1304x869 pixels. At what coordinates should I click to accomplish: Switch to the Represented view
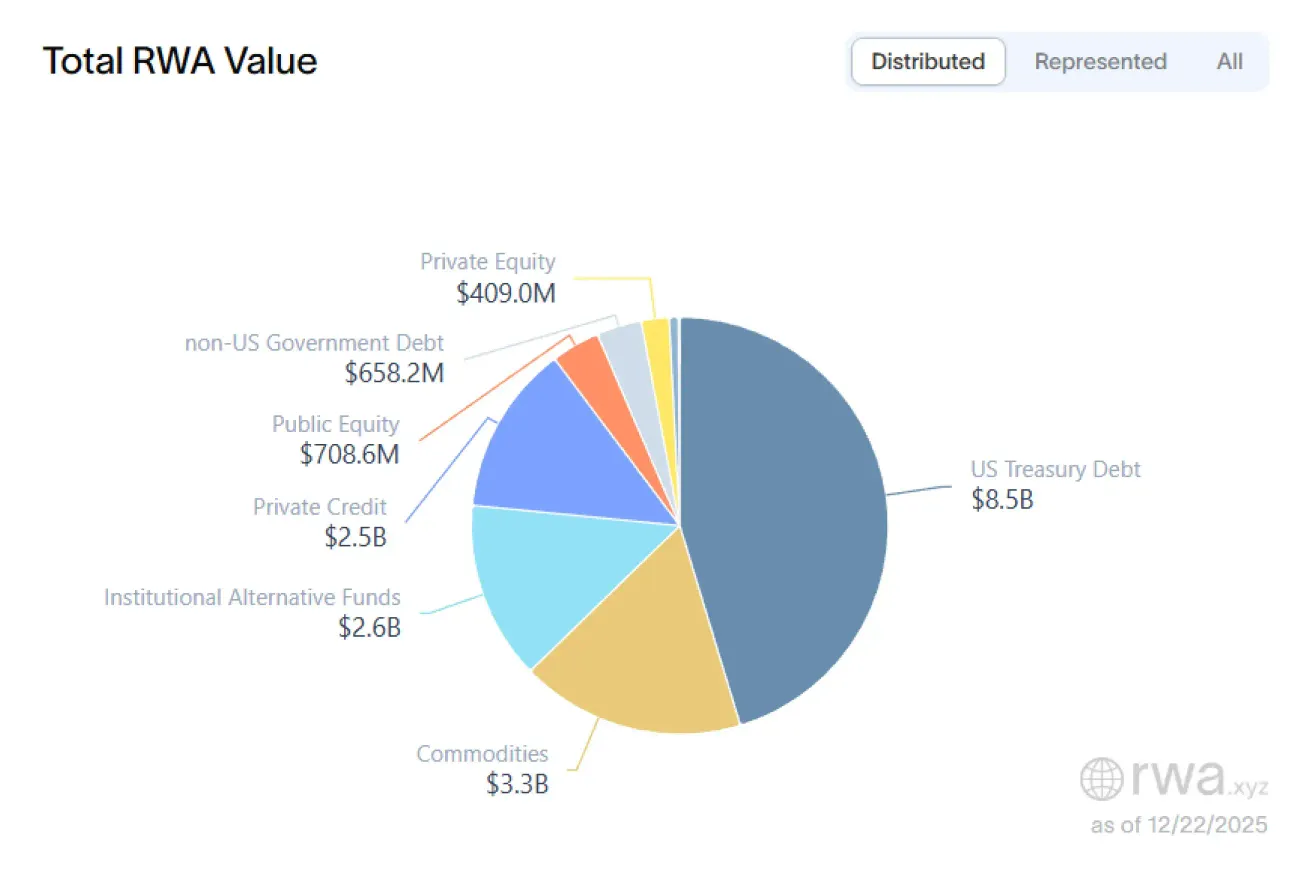coord(1100,62)
